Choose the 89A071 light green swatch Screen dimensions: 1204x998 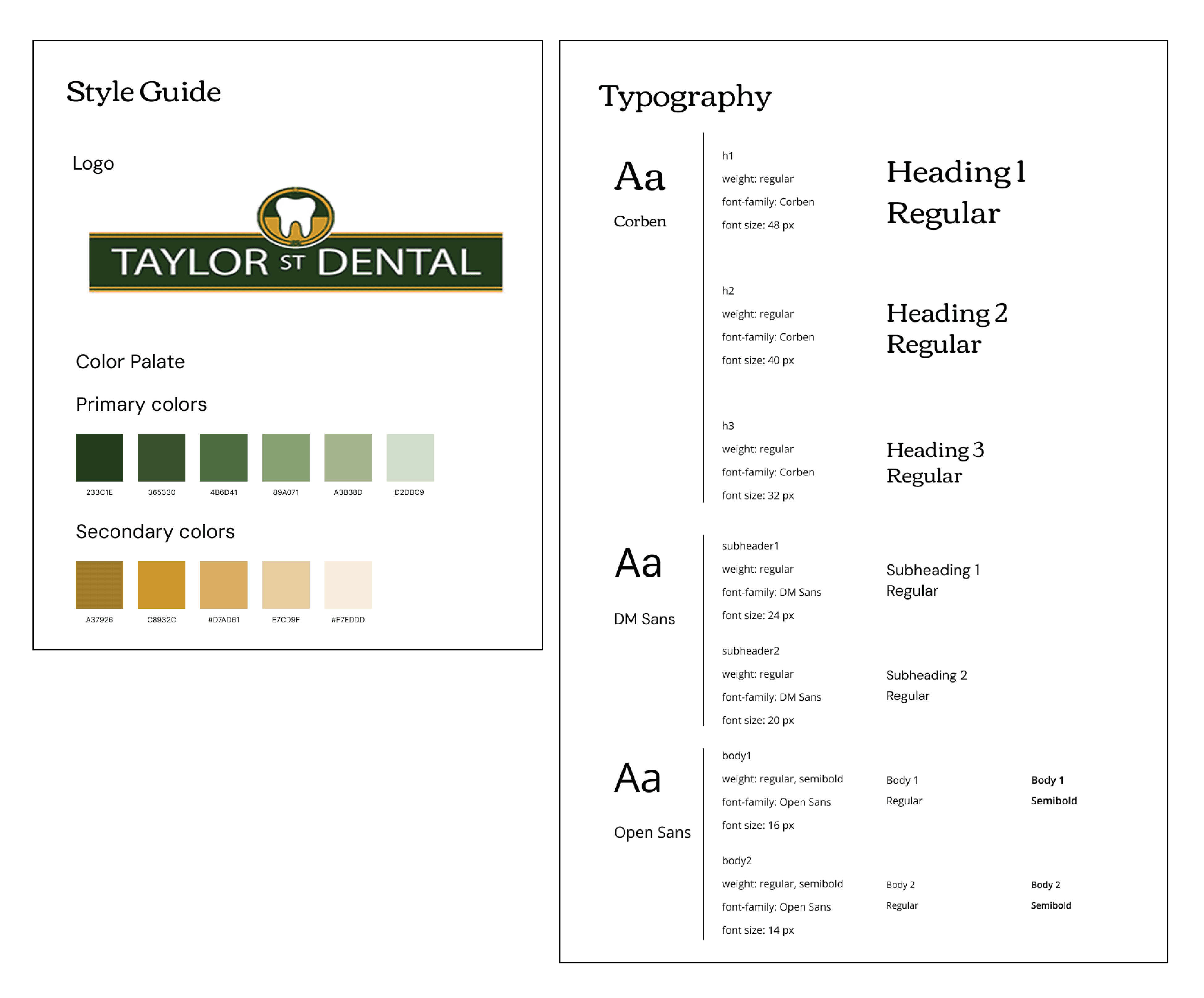pos(286,457)
